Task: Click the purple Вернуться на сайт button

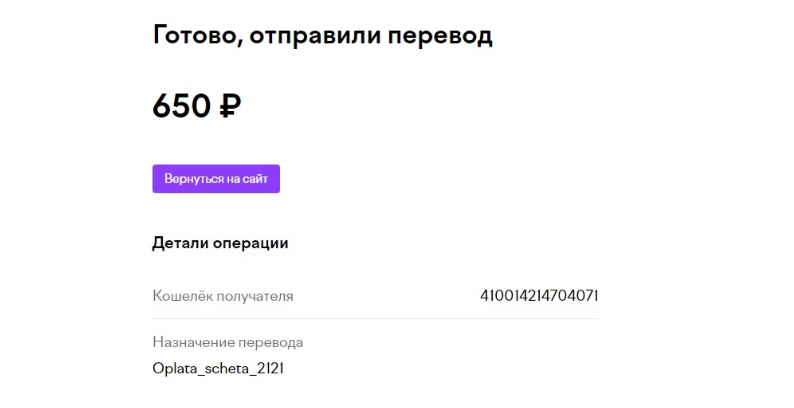Action: tap(216, 179)
